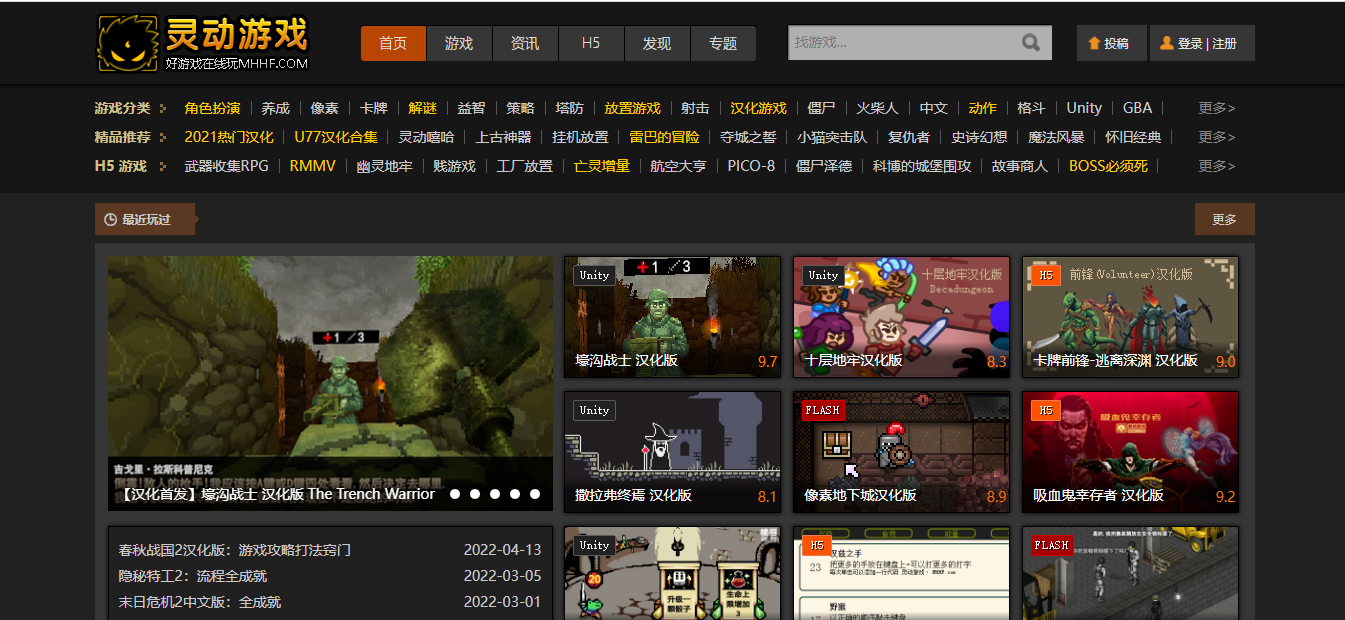This screenshot has height=620, width=1345.
Task: Open 十层地牢汉化版 game thumbnail
Action: [x=901, y=317]
